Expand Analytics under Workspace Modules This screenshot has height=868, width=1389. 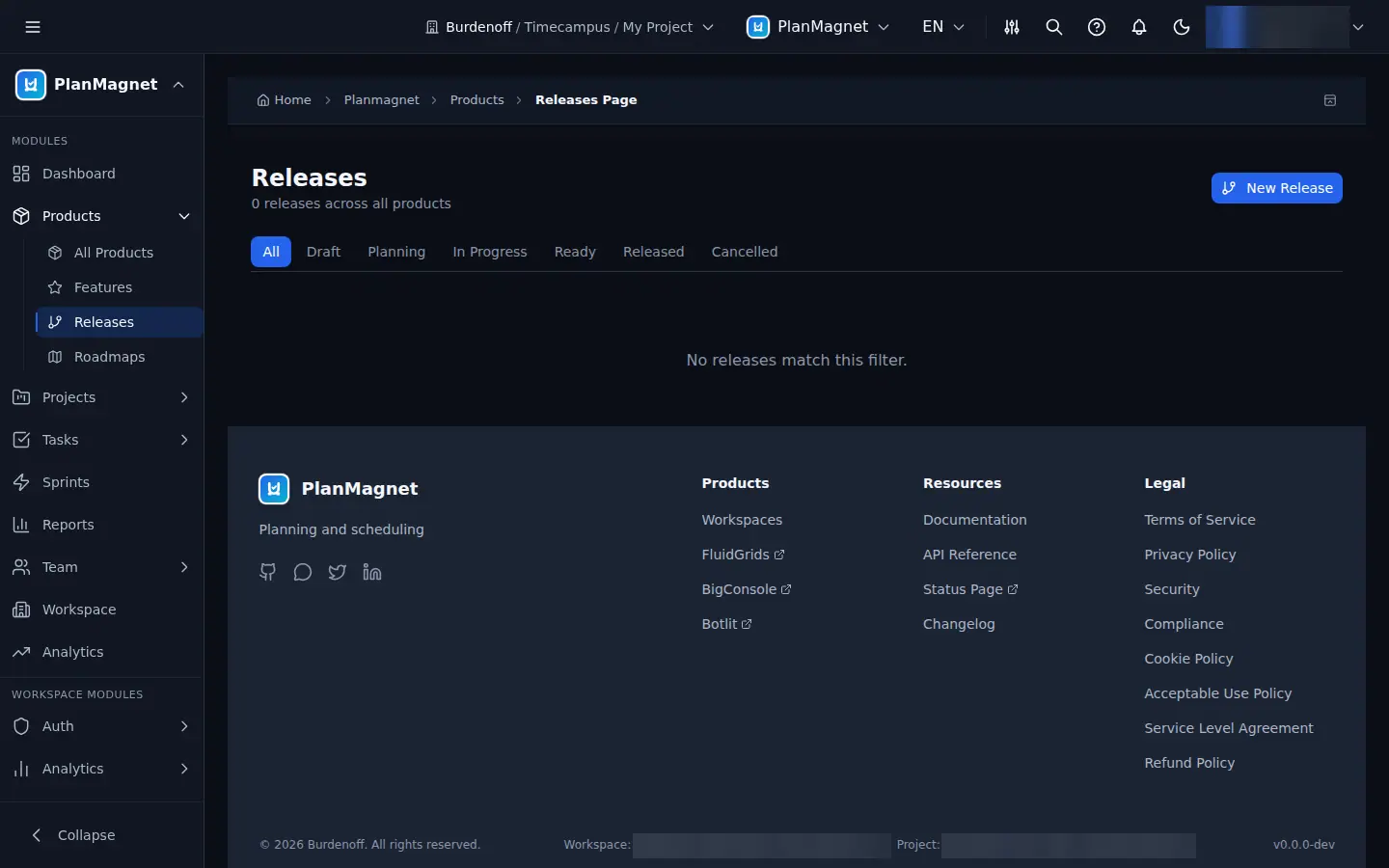[184, 769]
